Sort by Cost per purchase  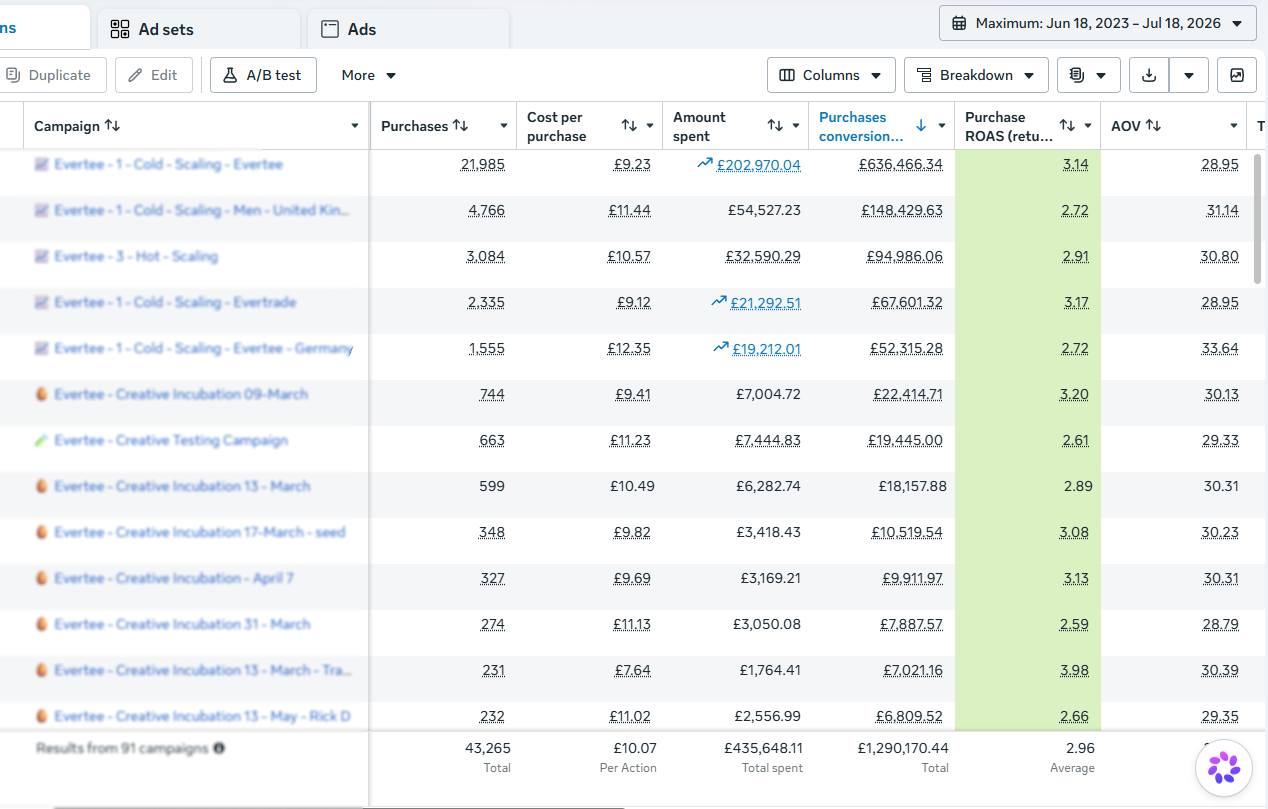[629, 126]
